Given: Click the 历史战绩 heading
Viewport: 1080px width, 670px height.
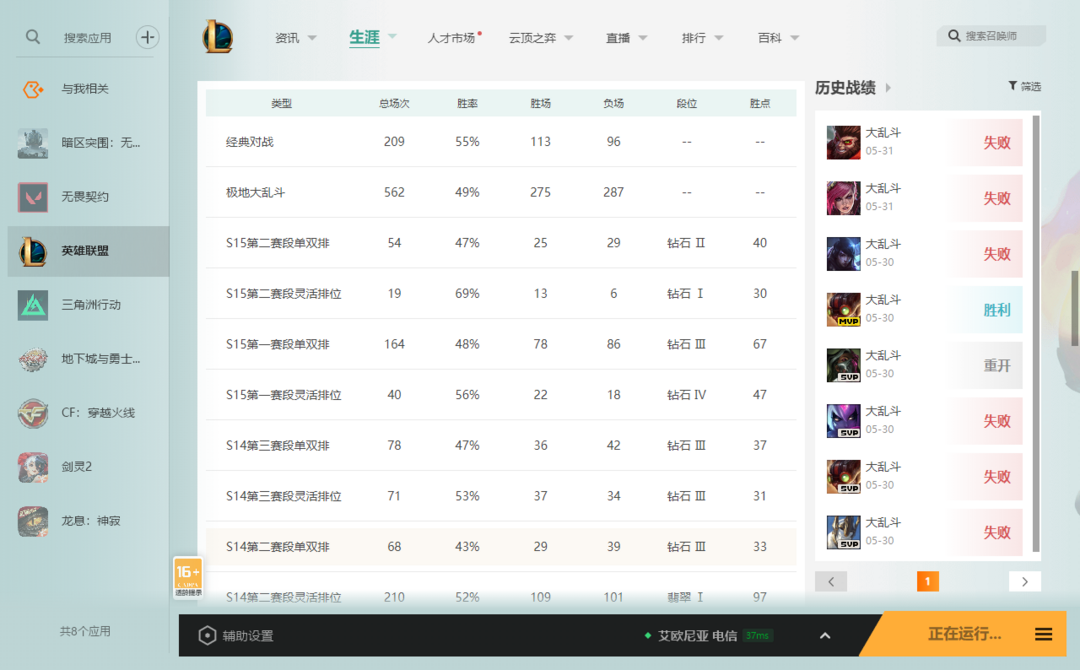Looking at the screenshot, I should point(845,87).
